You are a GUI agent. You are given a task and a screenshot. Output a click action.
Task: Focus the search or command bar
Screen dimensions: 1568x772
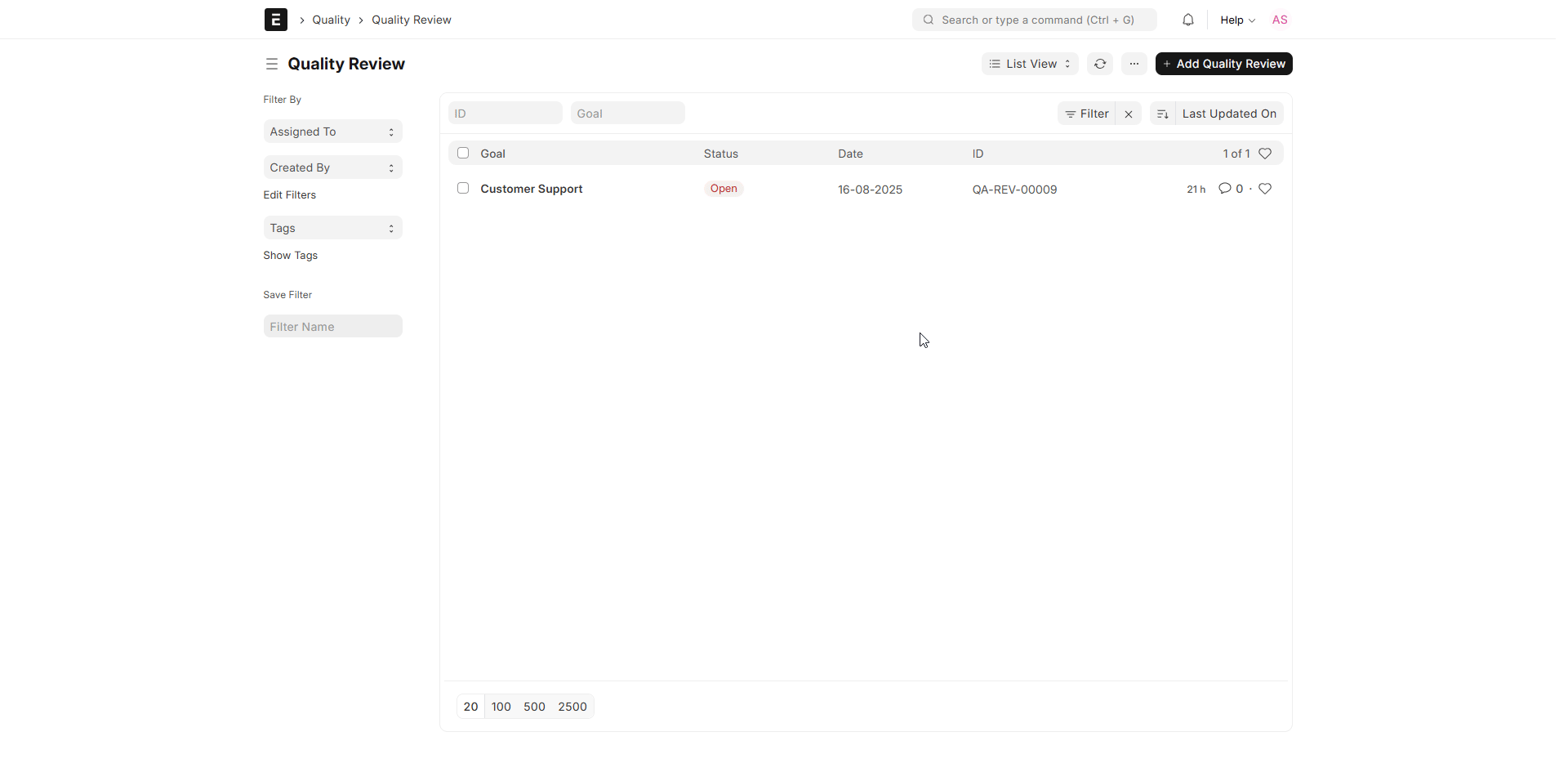1034,20
